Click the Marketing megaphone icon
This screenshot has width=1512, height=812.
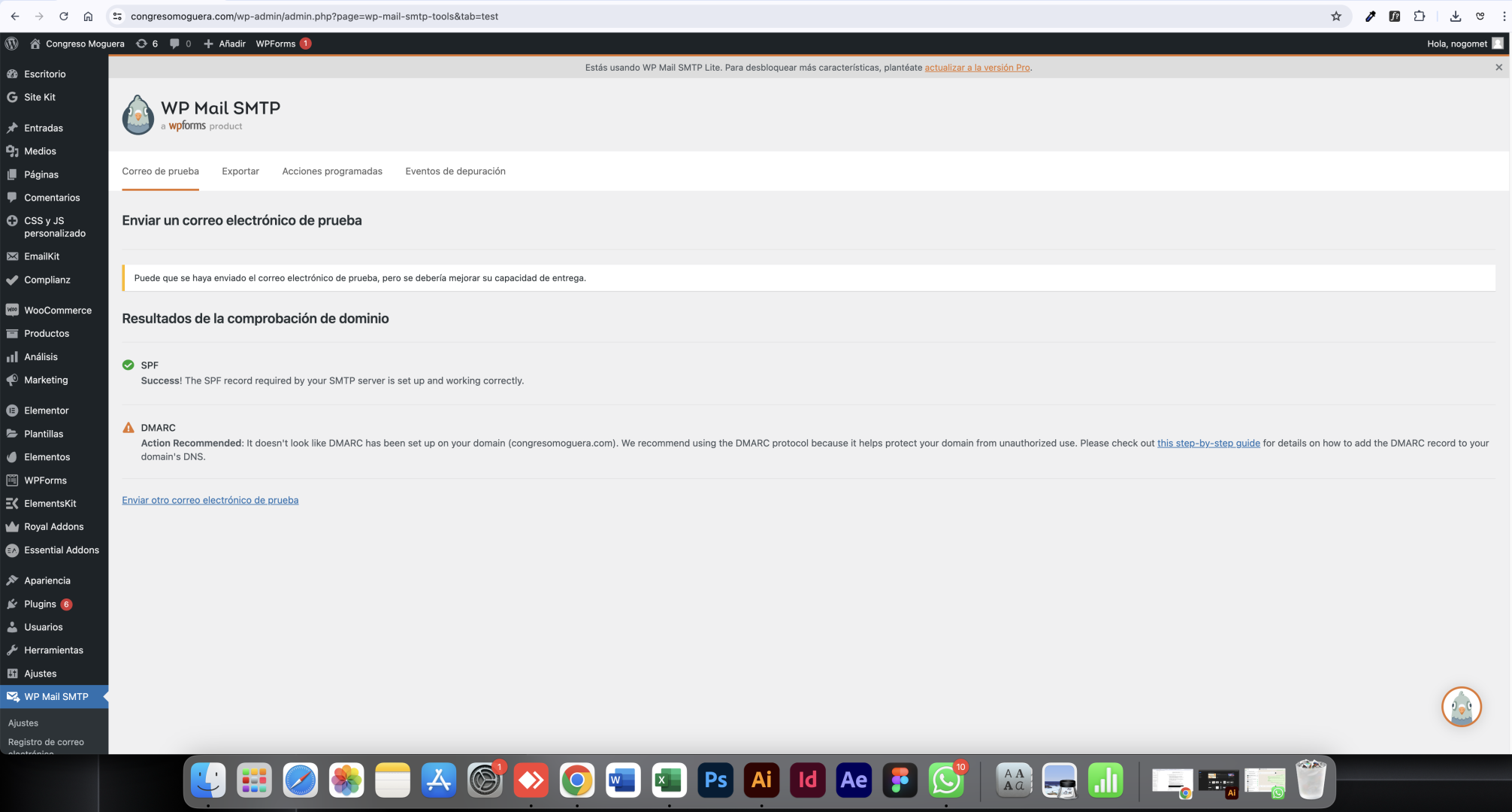click(x=12, y=380)
